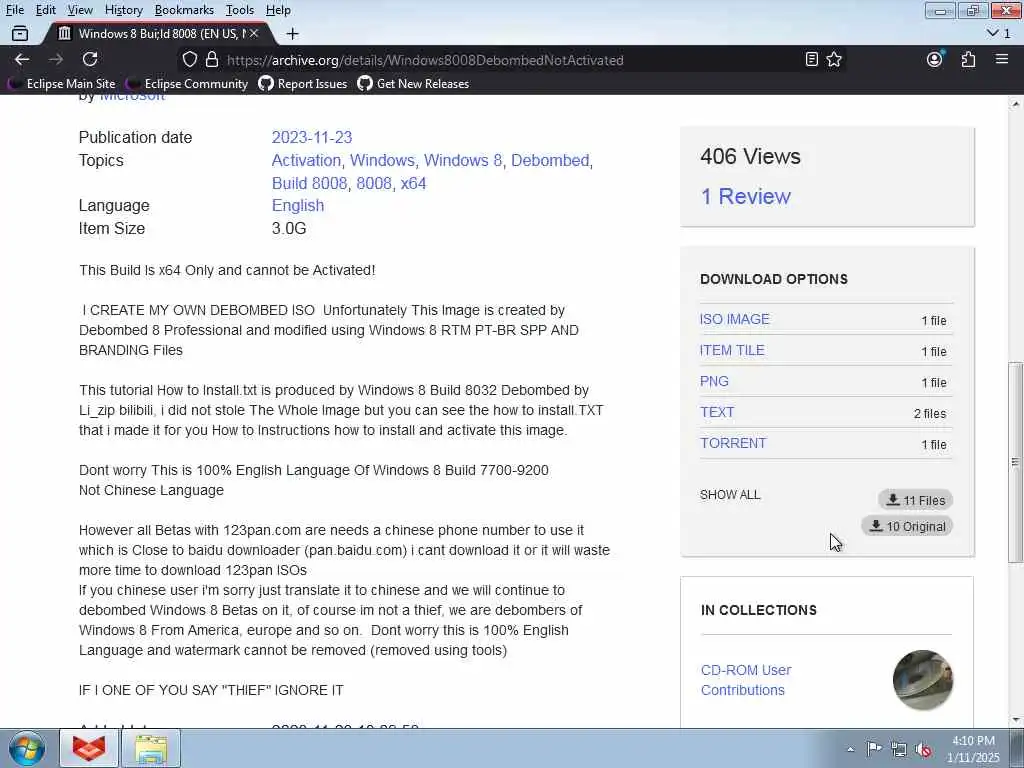
Task: Toggle reader view icon in address bar
Action: [811, 59]
